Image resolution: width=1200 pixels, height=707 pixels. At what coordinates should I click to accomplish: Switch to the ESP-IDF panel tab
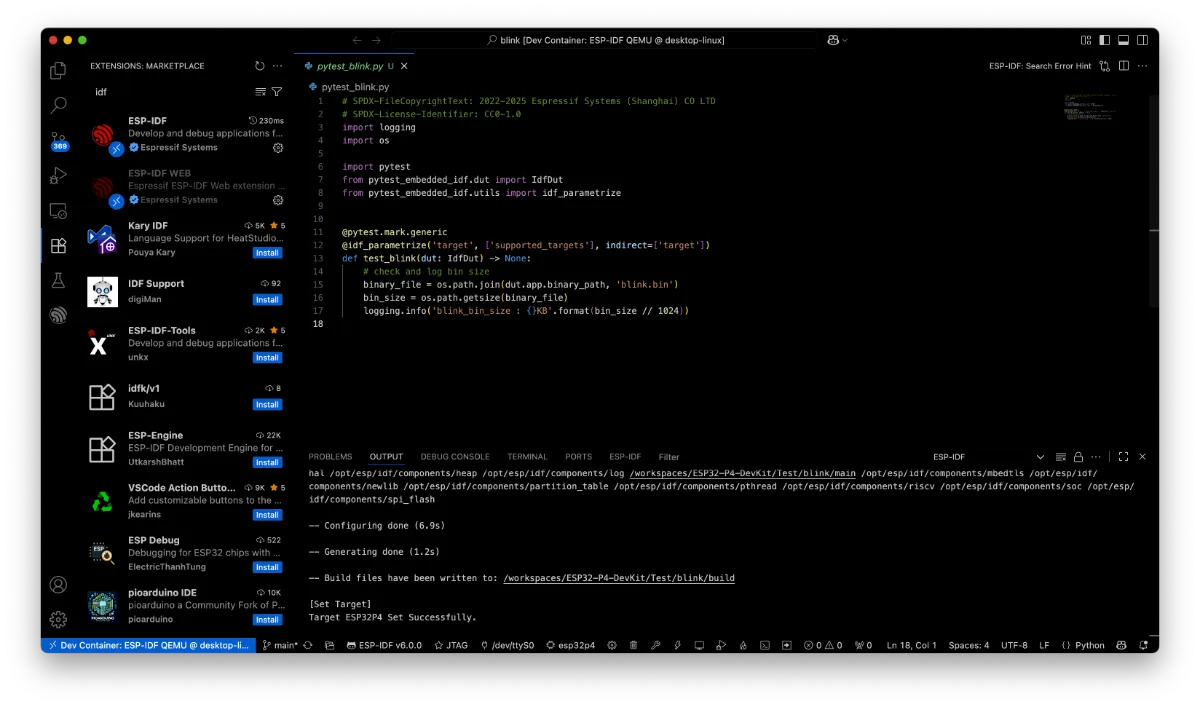pos(625,457)
